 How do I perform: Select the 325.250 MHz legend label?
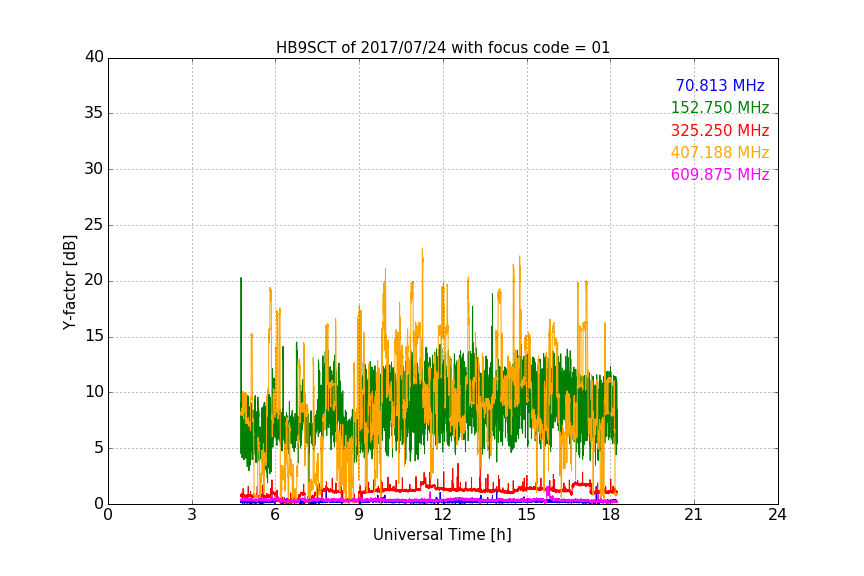[x=720, y=131]
